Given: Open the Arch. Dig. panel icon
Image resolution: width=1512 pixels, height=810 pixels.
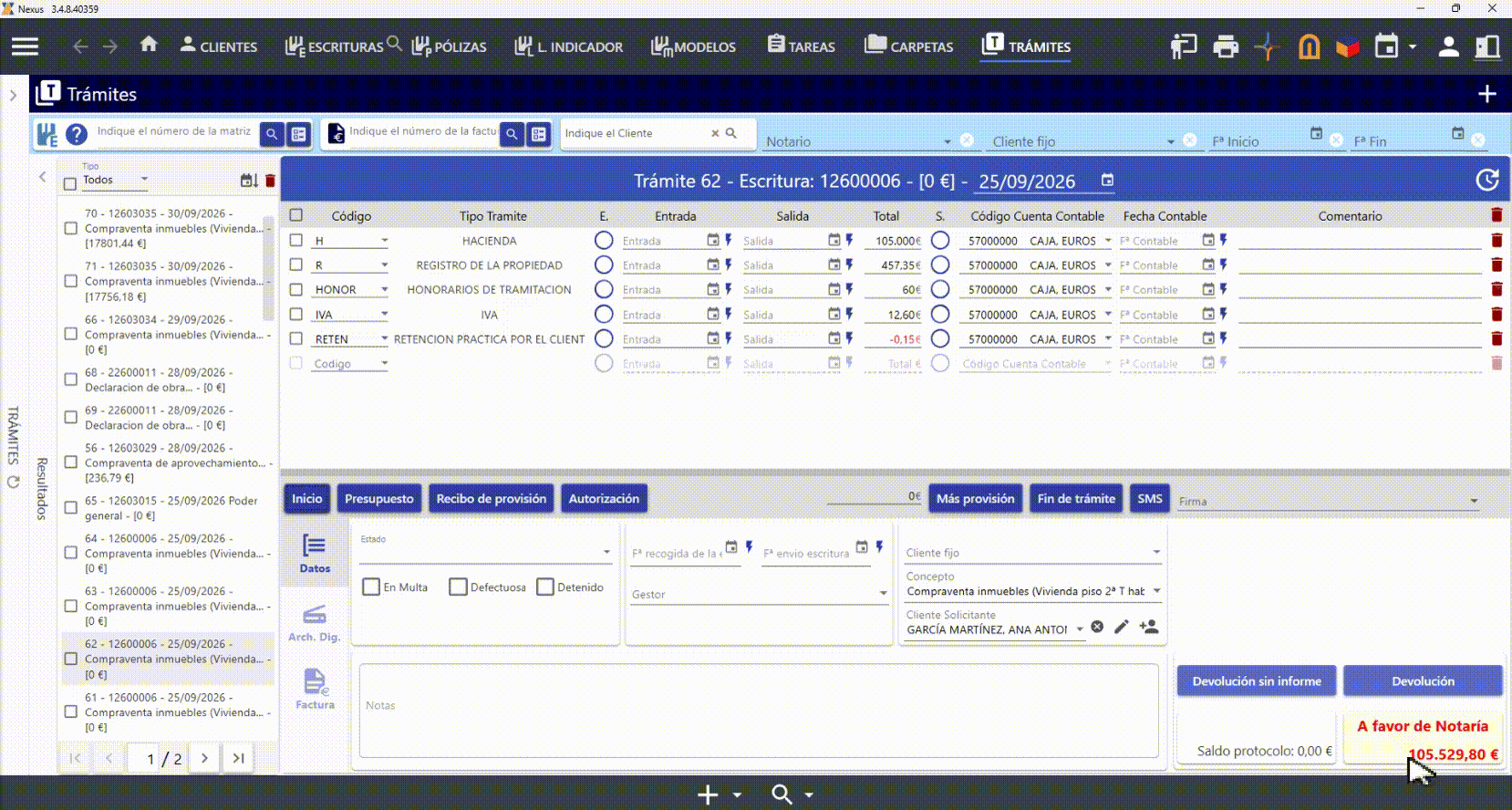Looking at the screenshot, I should pyautogui.click(x=315, y=622).
